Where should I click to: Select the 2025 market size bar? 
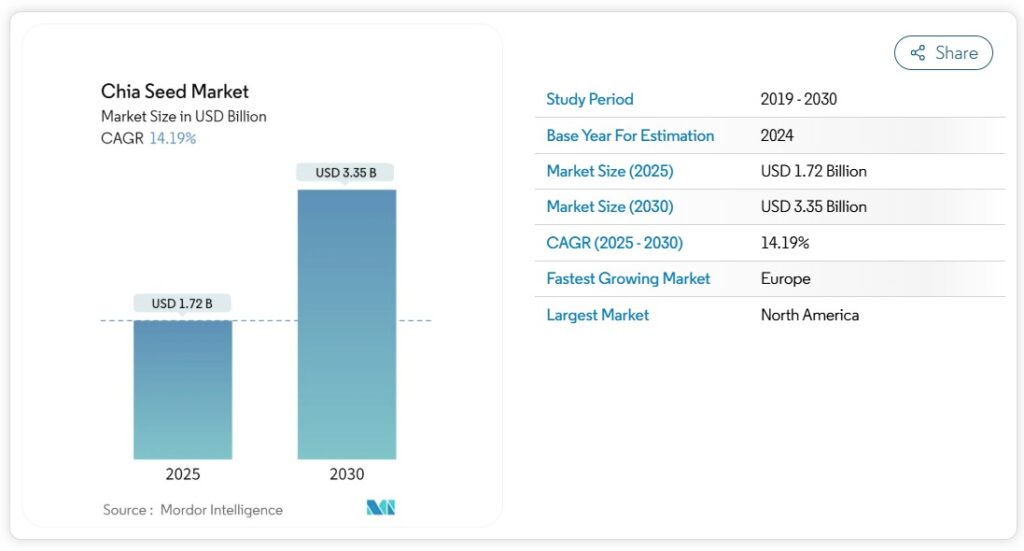[183, 389]
